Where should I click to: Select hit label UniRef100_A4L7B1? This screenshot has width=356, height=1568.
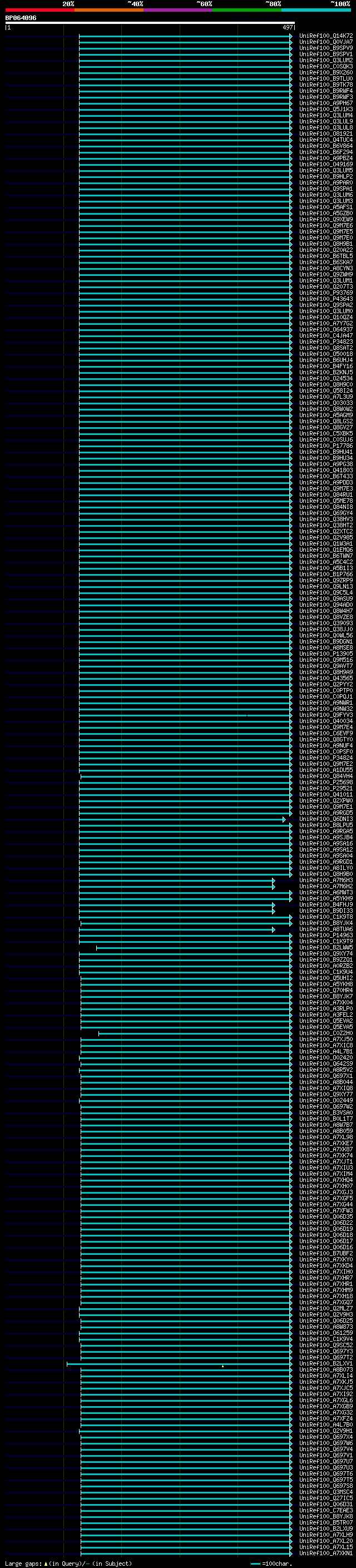[x=326, y=1051]
